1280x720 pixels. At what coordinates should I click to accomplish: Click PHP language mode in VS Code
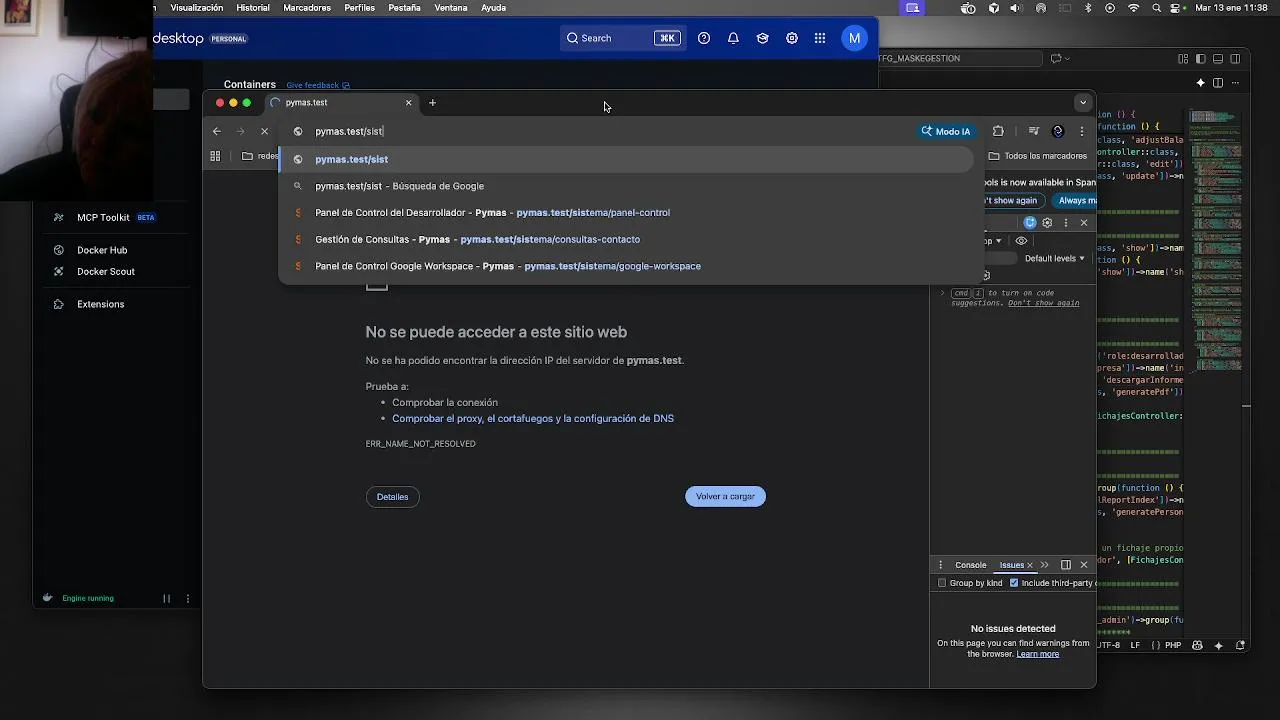point(1172,646)
